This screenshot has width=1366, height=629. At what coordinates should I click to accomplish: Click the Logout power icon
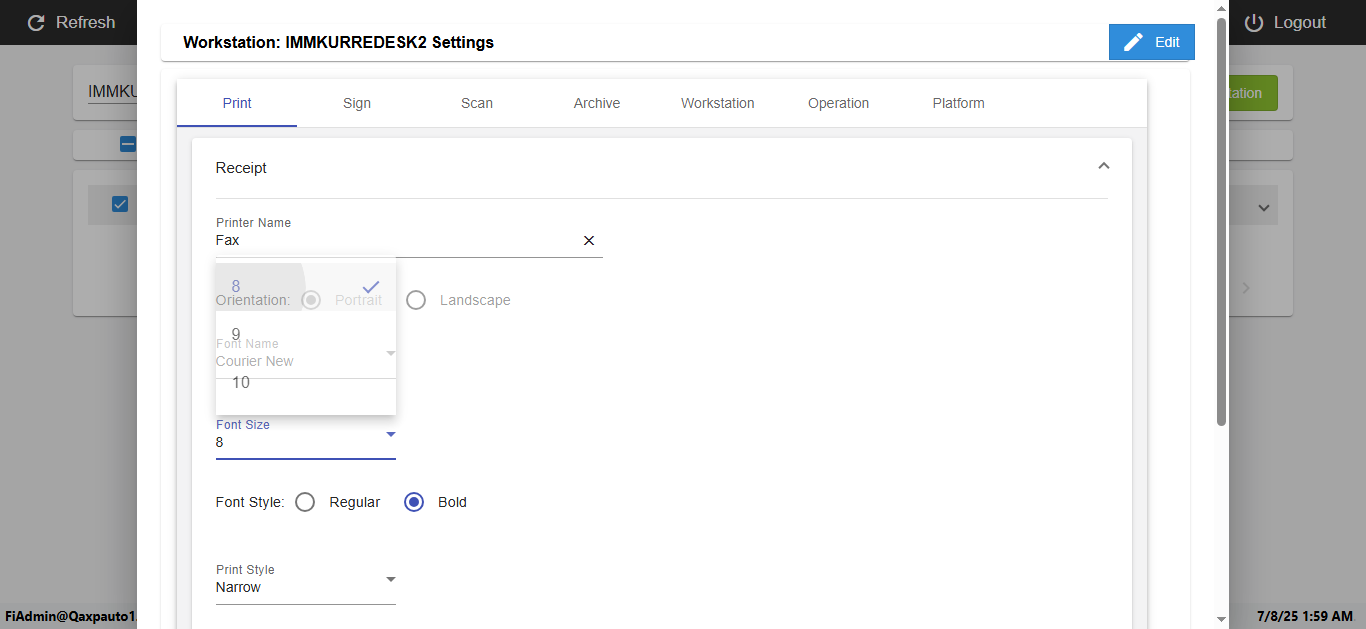pos(1254,22)
